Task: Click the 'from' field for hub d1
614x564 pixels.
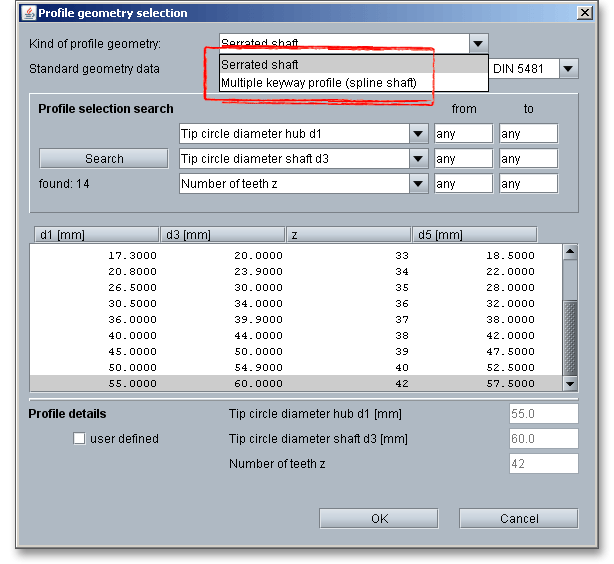Action: (x=463, y=134)
